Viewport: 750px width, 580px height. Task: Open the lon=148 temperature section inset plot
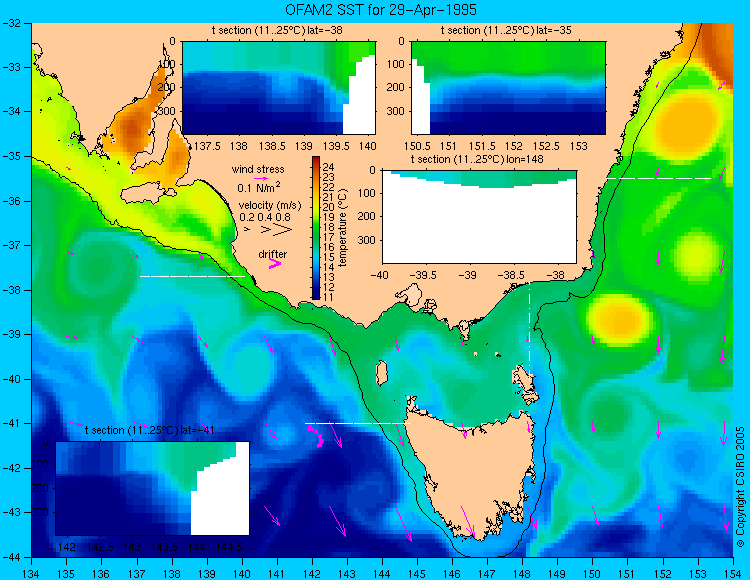[479, 217]
